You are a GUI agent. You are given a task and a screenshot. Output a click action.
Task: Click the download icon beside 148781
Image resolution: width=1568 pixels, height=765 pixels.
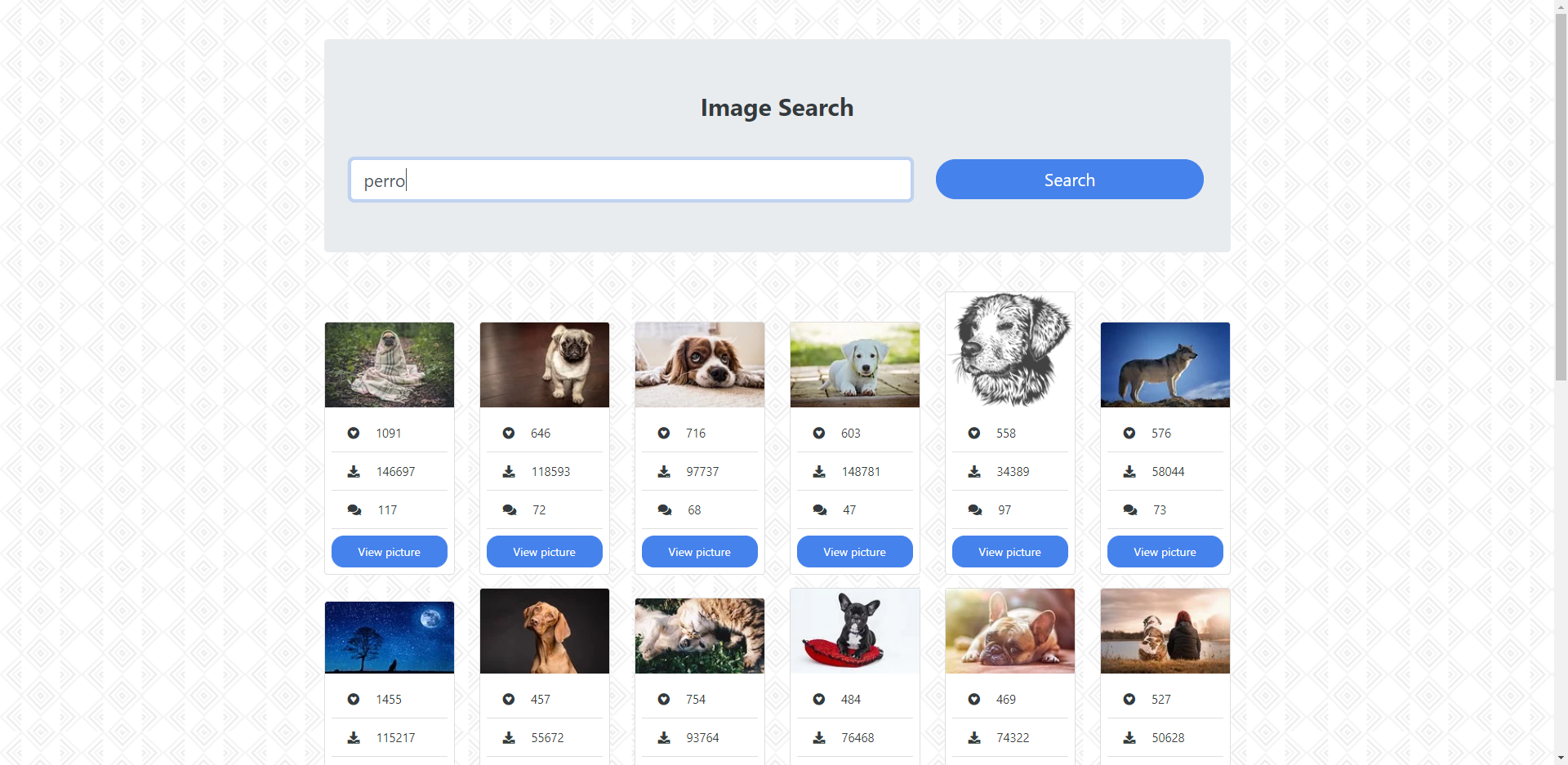click(819, 472)
